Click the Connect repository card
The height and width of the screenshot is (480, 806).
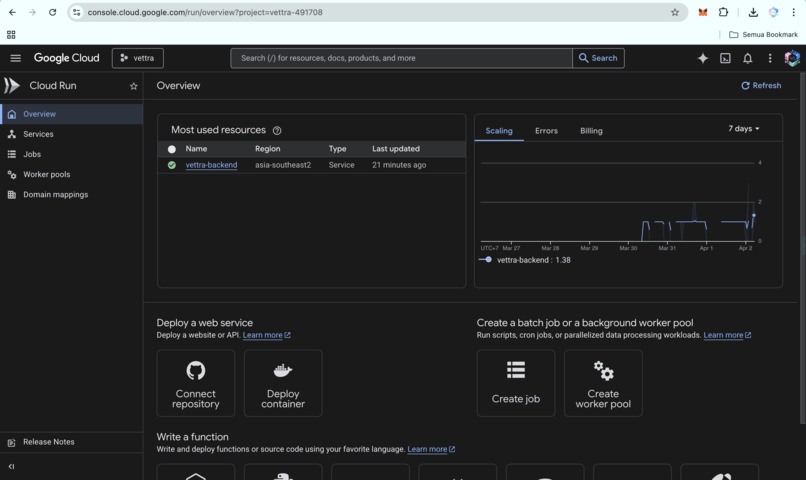(x=195, y=383)
